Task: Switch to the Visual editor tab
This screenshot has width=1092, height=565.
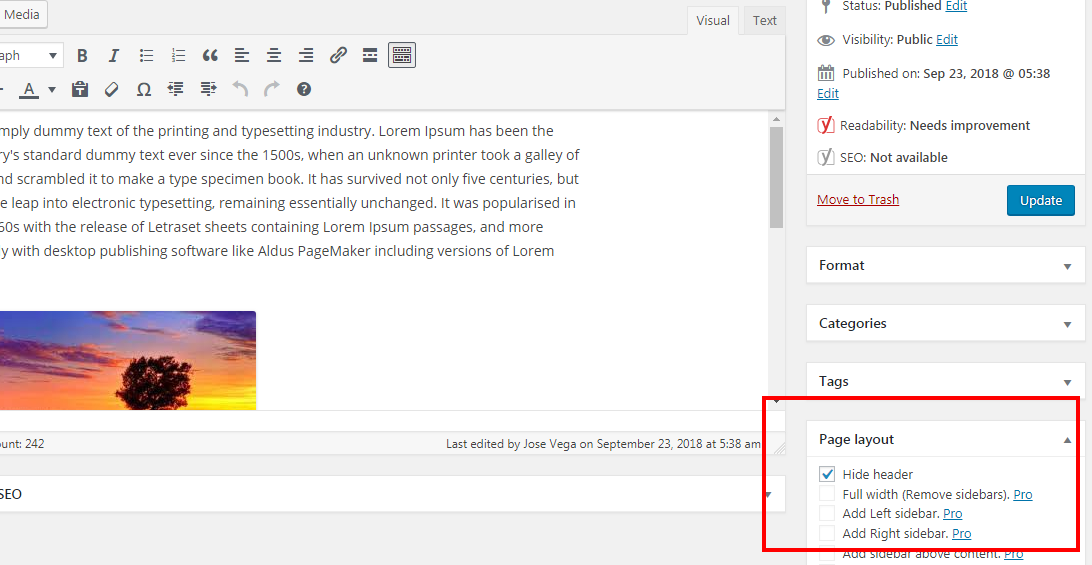Action: 713,20
